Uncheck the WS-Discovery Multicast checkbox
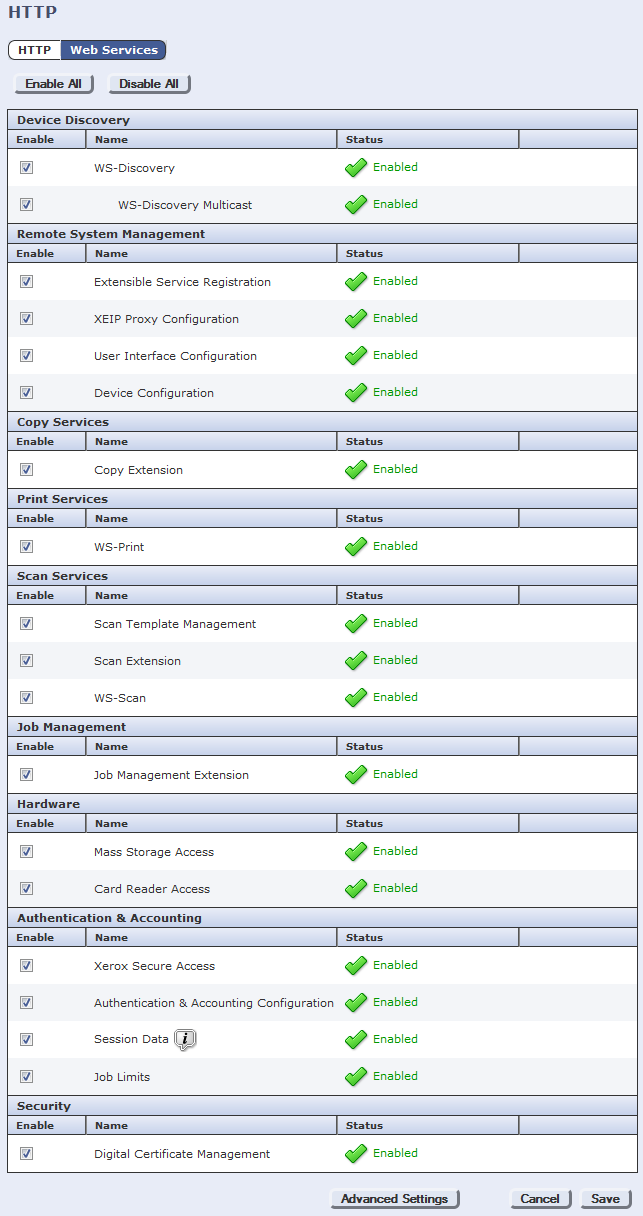 point(27,205)
